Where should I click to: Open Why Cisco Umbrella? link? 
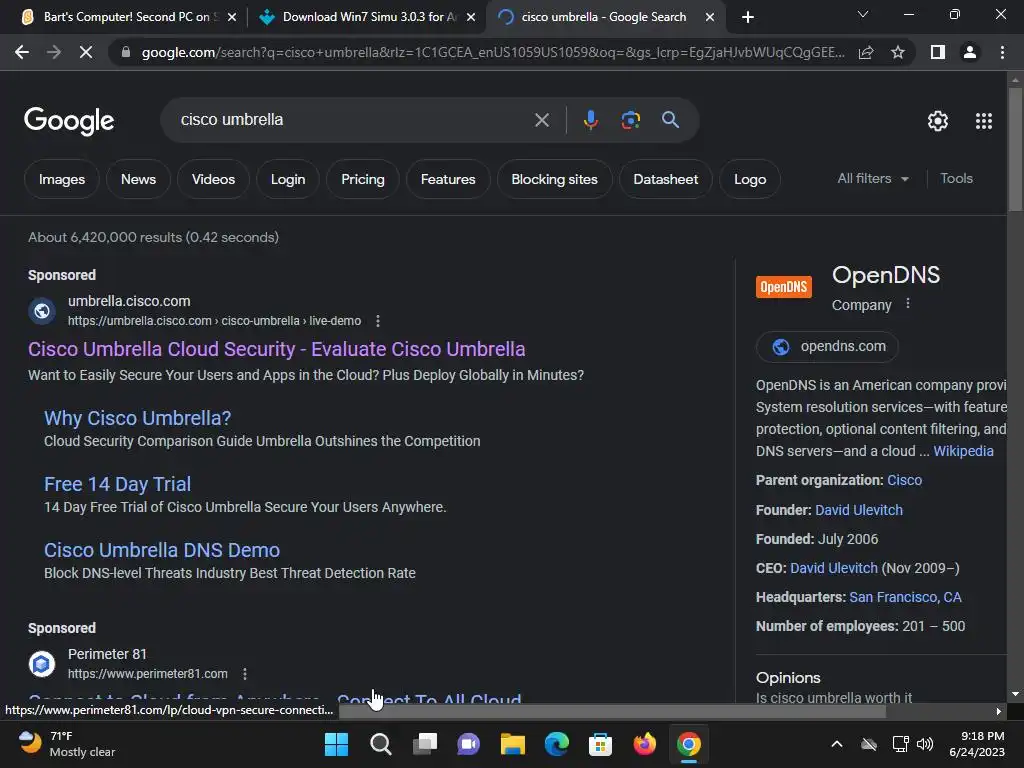click(137, 418)
